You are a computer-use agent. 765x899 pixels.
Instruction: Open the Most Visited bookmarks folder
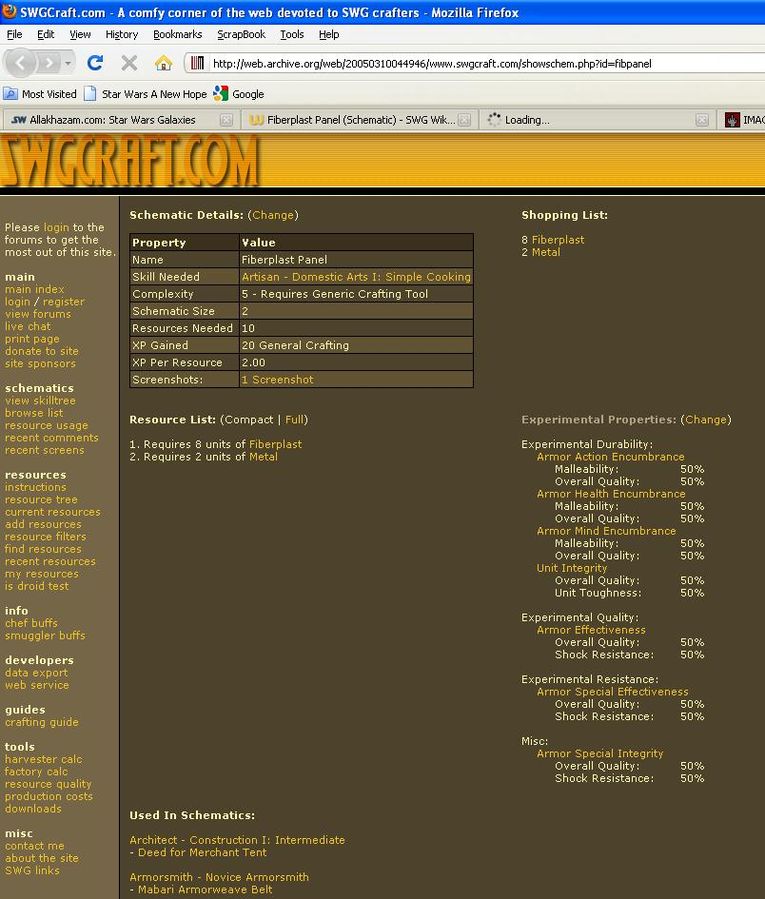point(40,94)
